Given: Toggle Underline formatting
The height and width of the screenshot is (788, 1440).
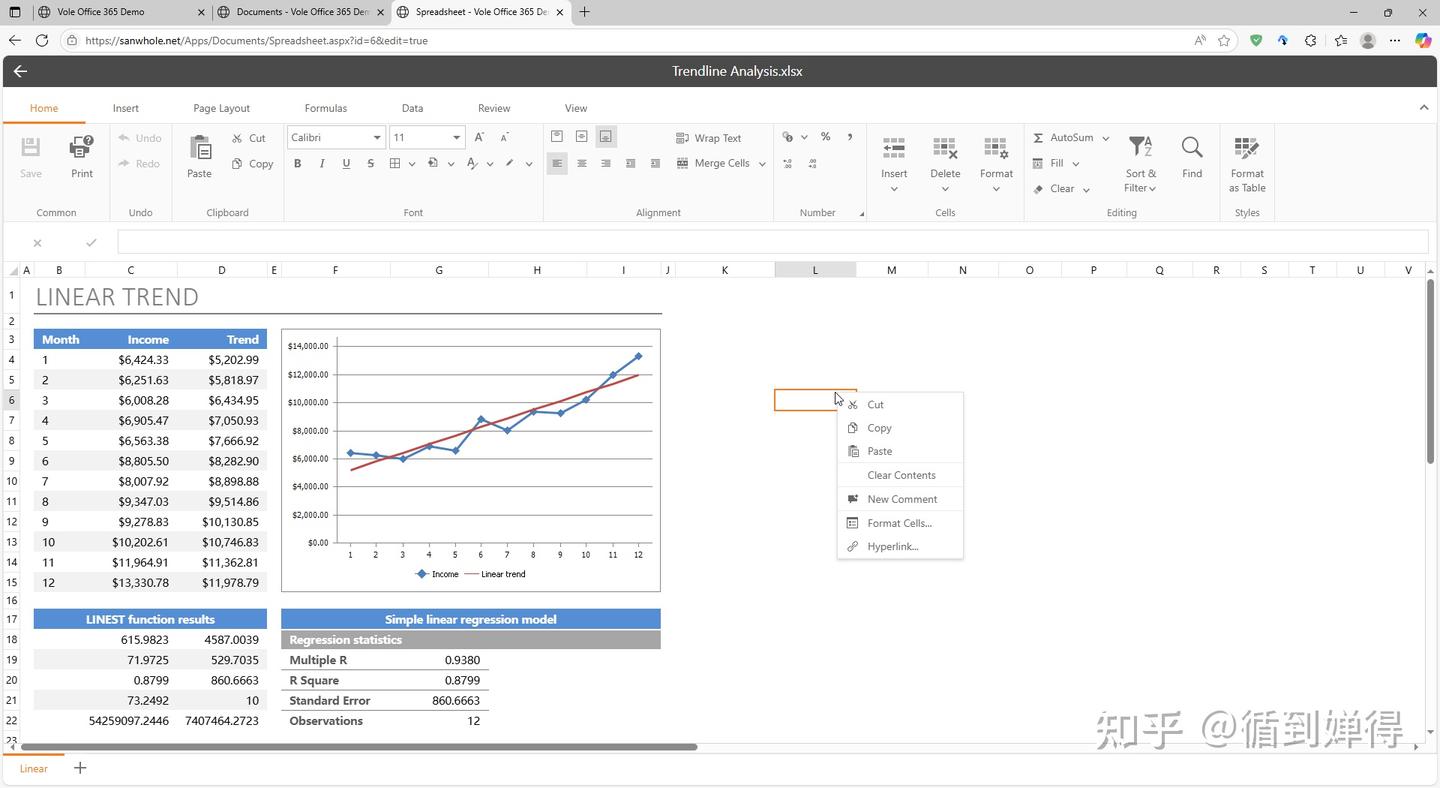Looking at the screenshot, I should pos(346,164).
